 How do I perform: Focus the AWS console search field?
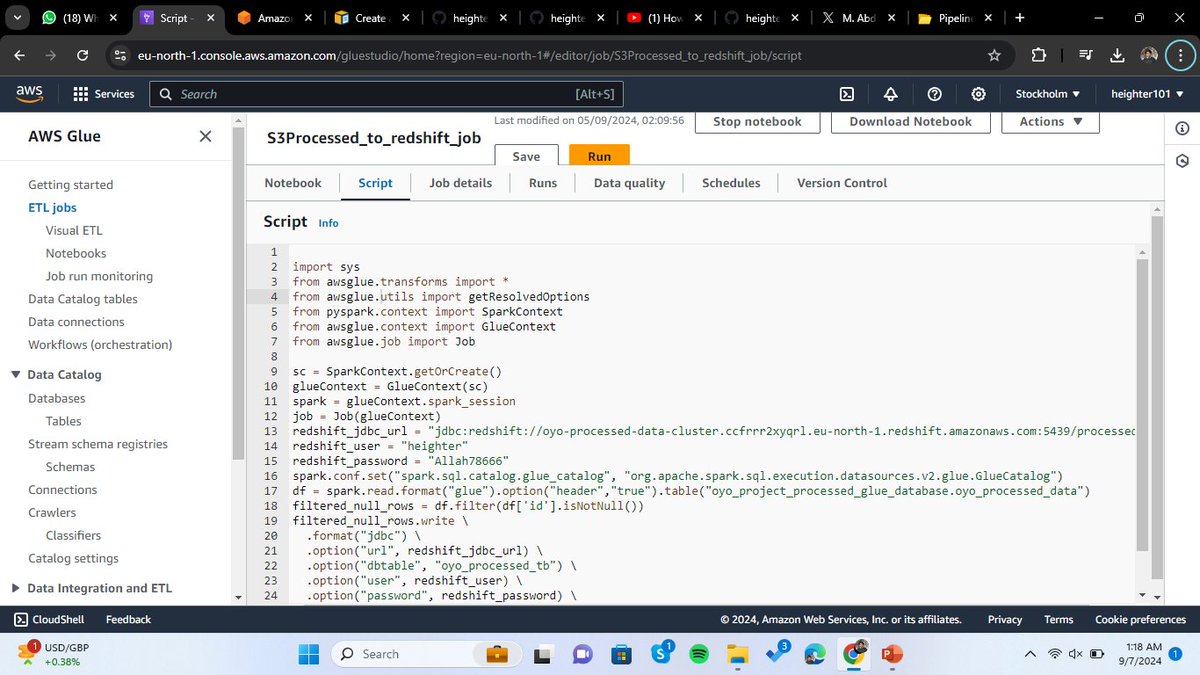coord(386,94)
